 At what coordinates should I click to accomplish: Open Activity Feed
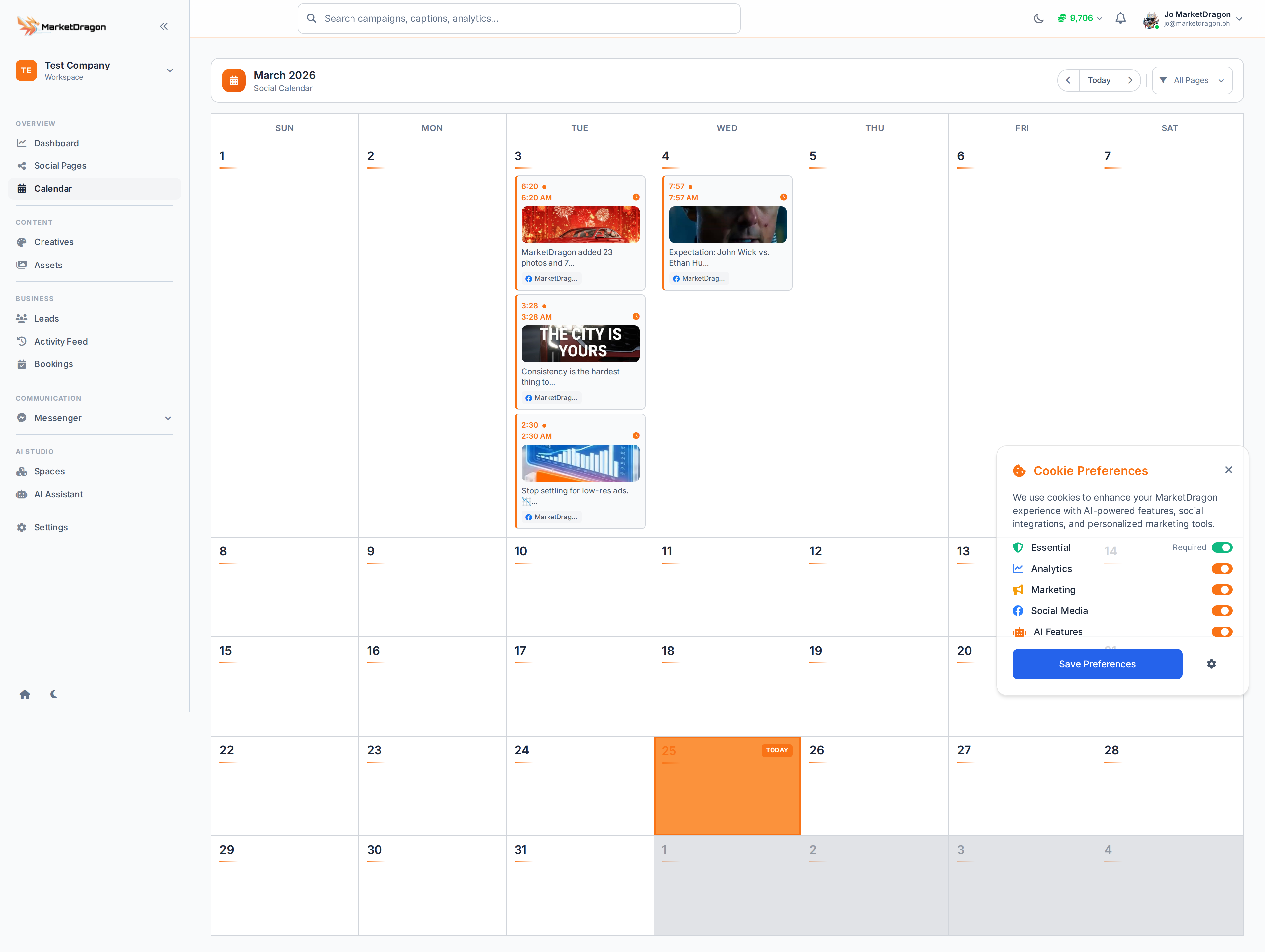pyautogui.click(x=94, y=341)
